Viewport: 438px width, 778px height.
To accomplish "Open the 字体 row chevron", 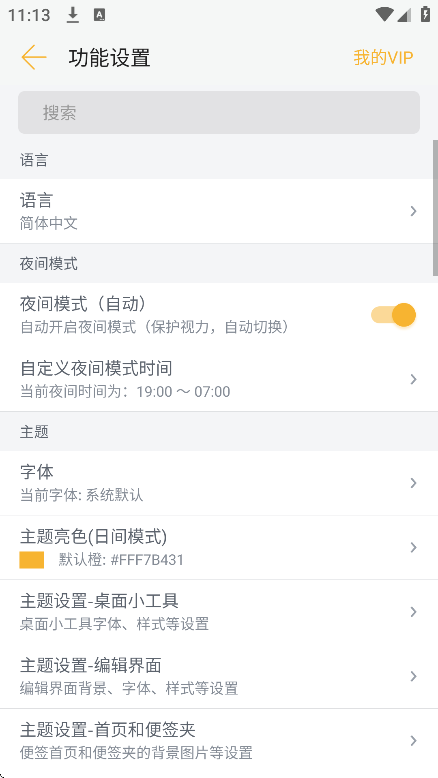I will [x=413, y=483].
